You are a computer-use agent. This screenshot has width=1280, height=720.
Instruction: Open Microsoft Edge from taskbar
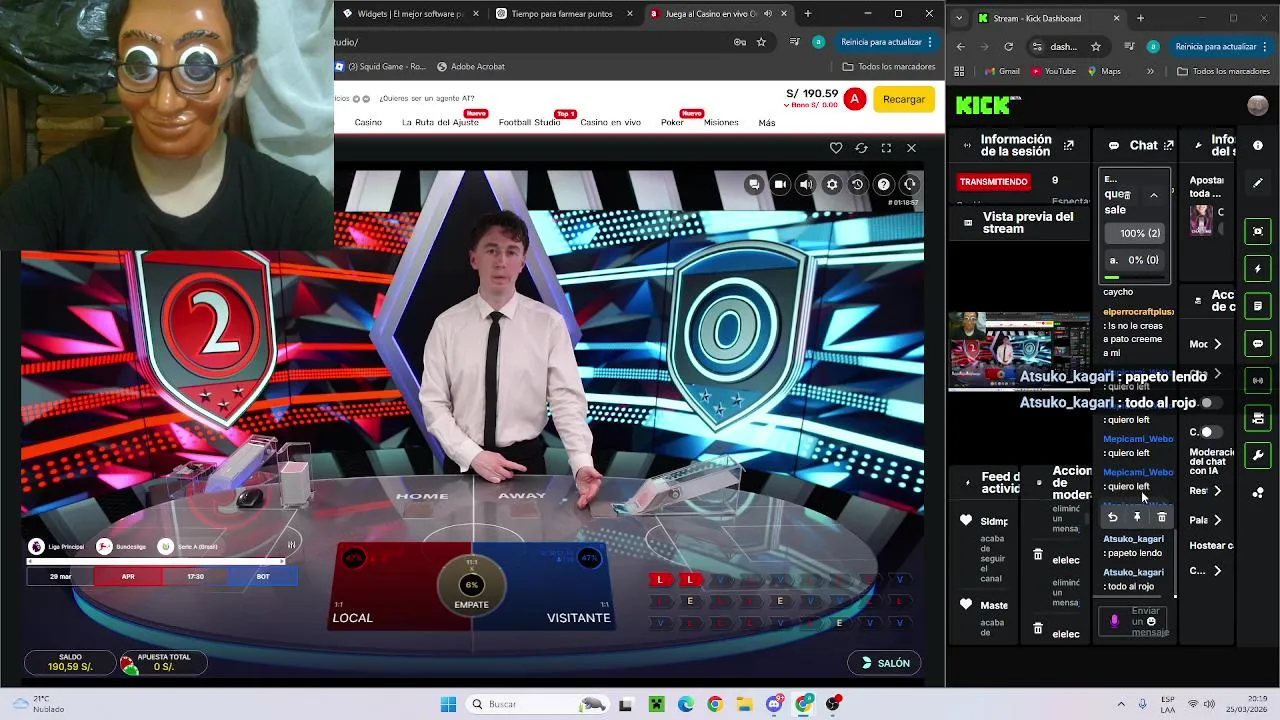pos(685,704)
